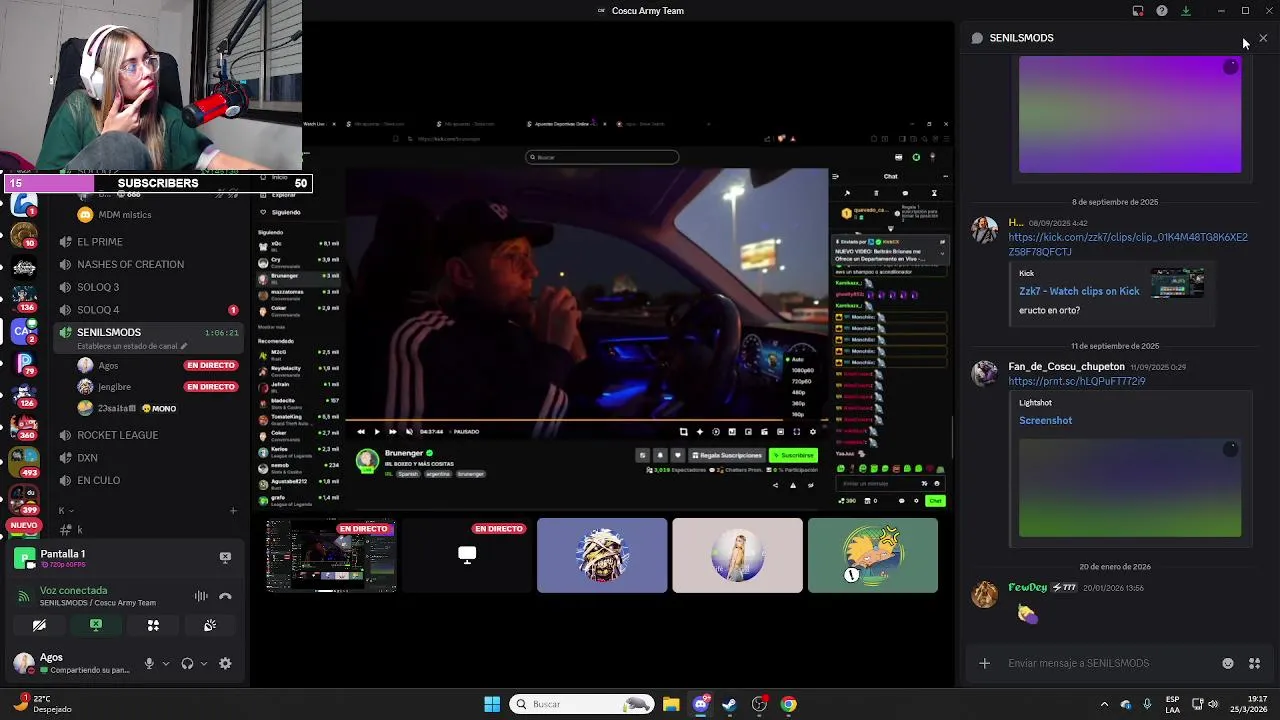Open activities button in voice panel
The image size is (1280, 720).
click(x=153, y=625)
